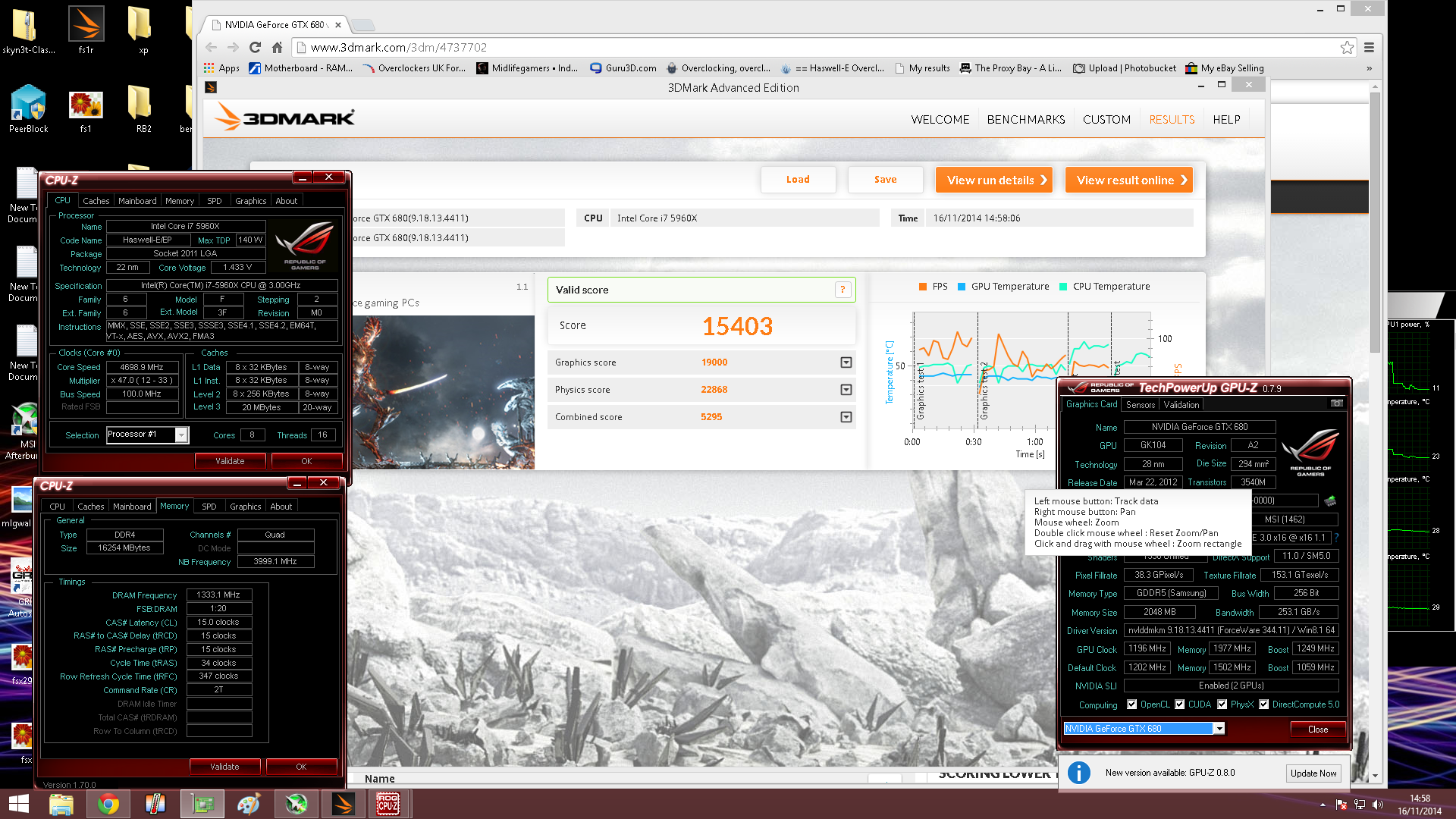This screenshot has height=819, width=1456.
Task: Toggle DirectCompute 5.0 checkbox
Action: (1263, 704)
